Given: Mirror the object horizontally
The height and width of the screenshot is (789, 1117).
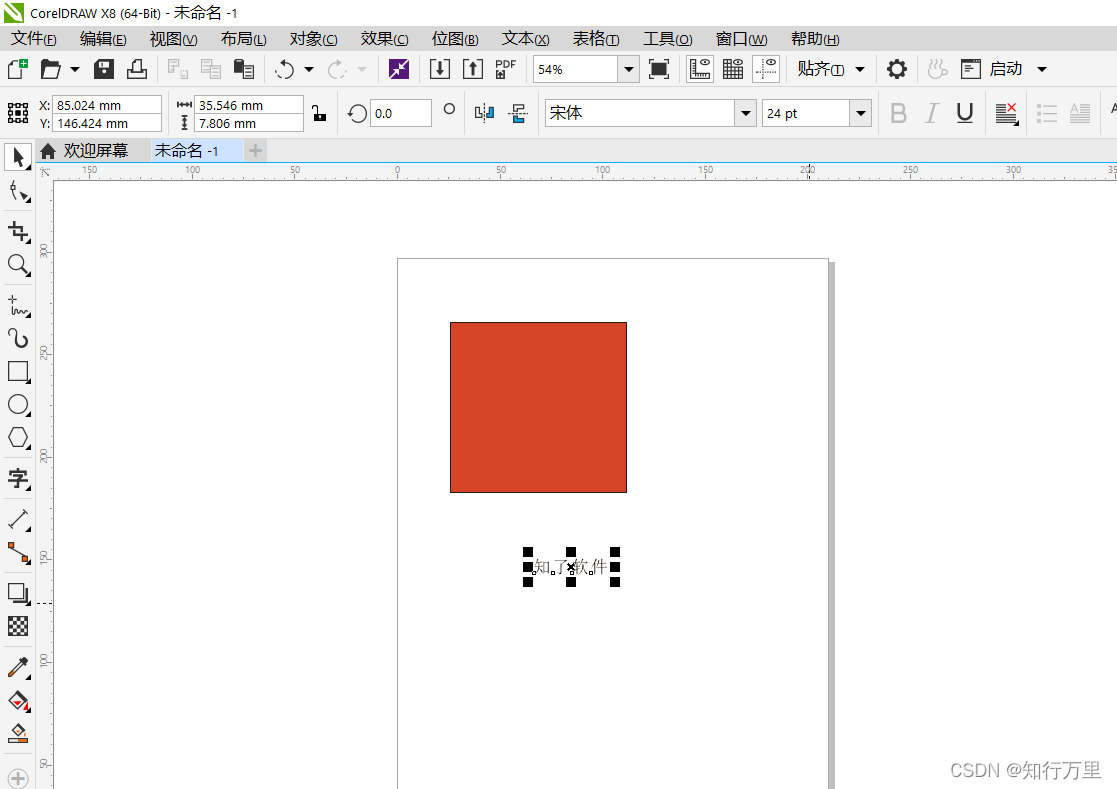Looking at the screenshot, I should (484, 113).
